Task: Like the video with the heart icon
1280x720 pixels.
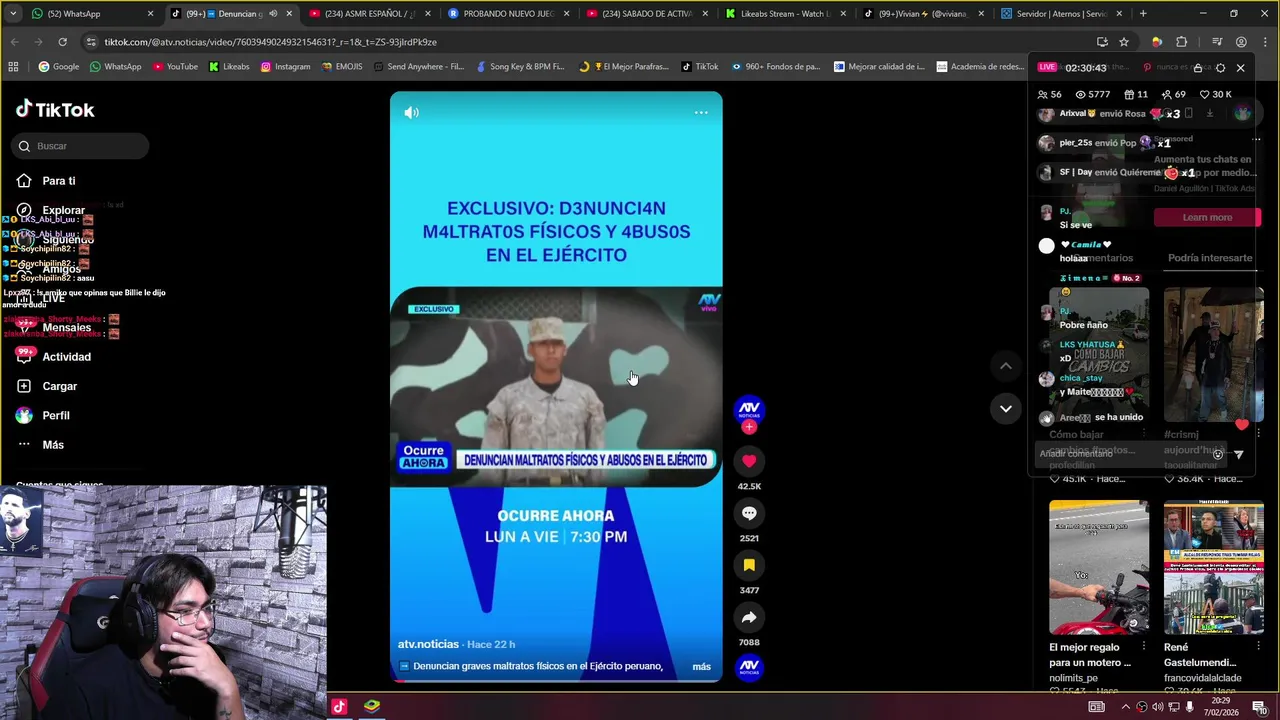Action: pos(749,461)
